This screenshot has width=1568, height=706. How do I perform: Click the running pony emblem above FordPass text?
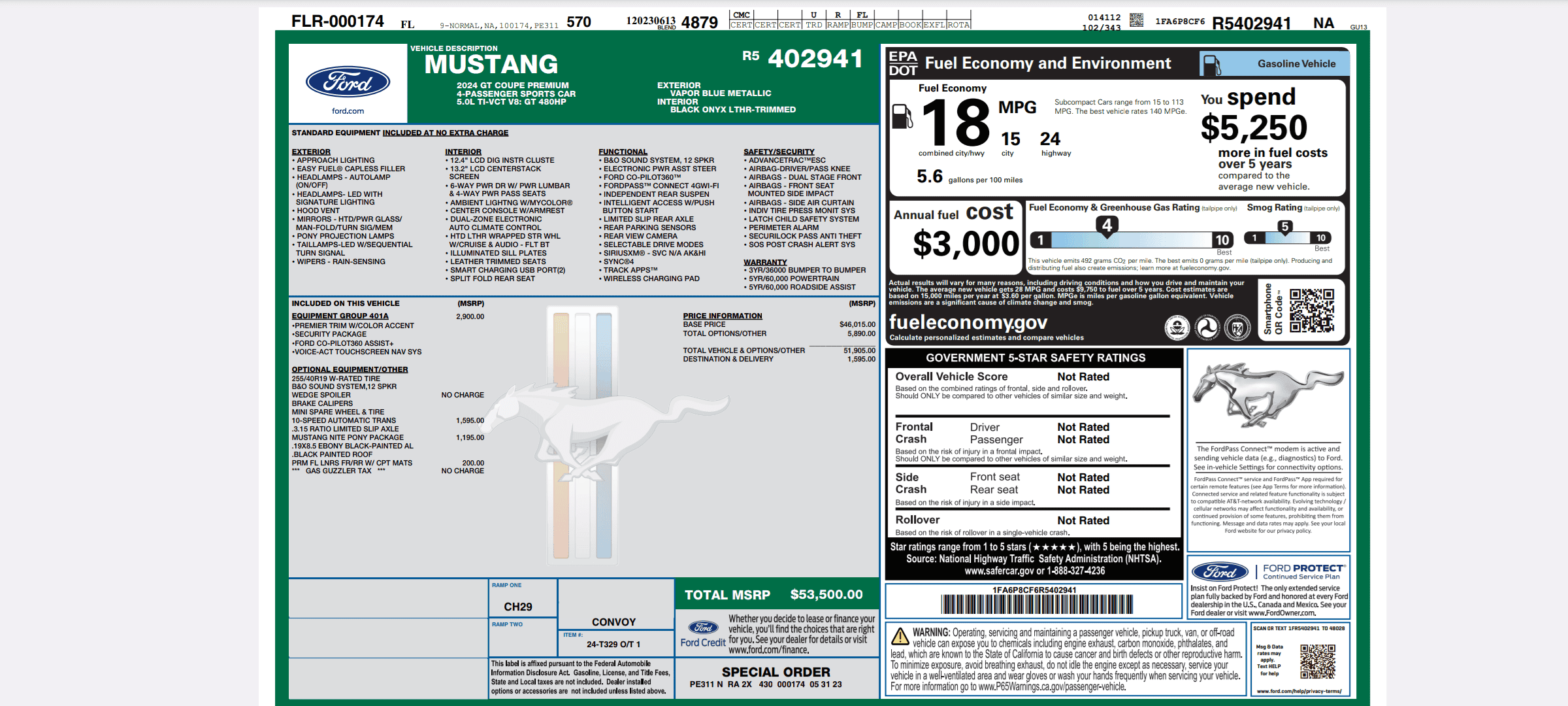[x=1267, y=395]
